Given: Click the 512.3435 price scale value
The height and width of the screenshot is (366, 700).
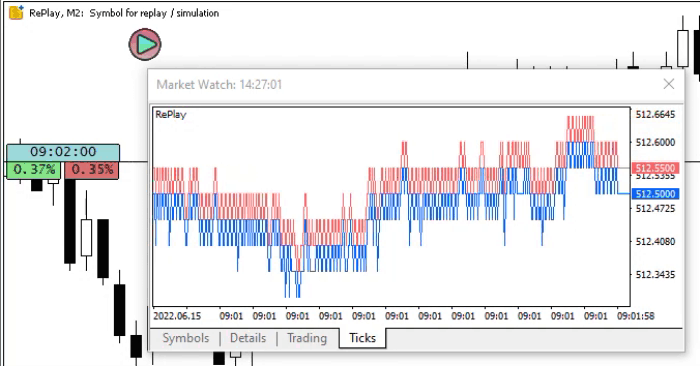Looking at the screenshot, I should (655, 274).
